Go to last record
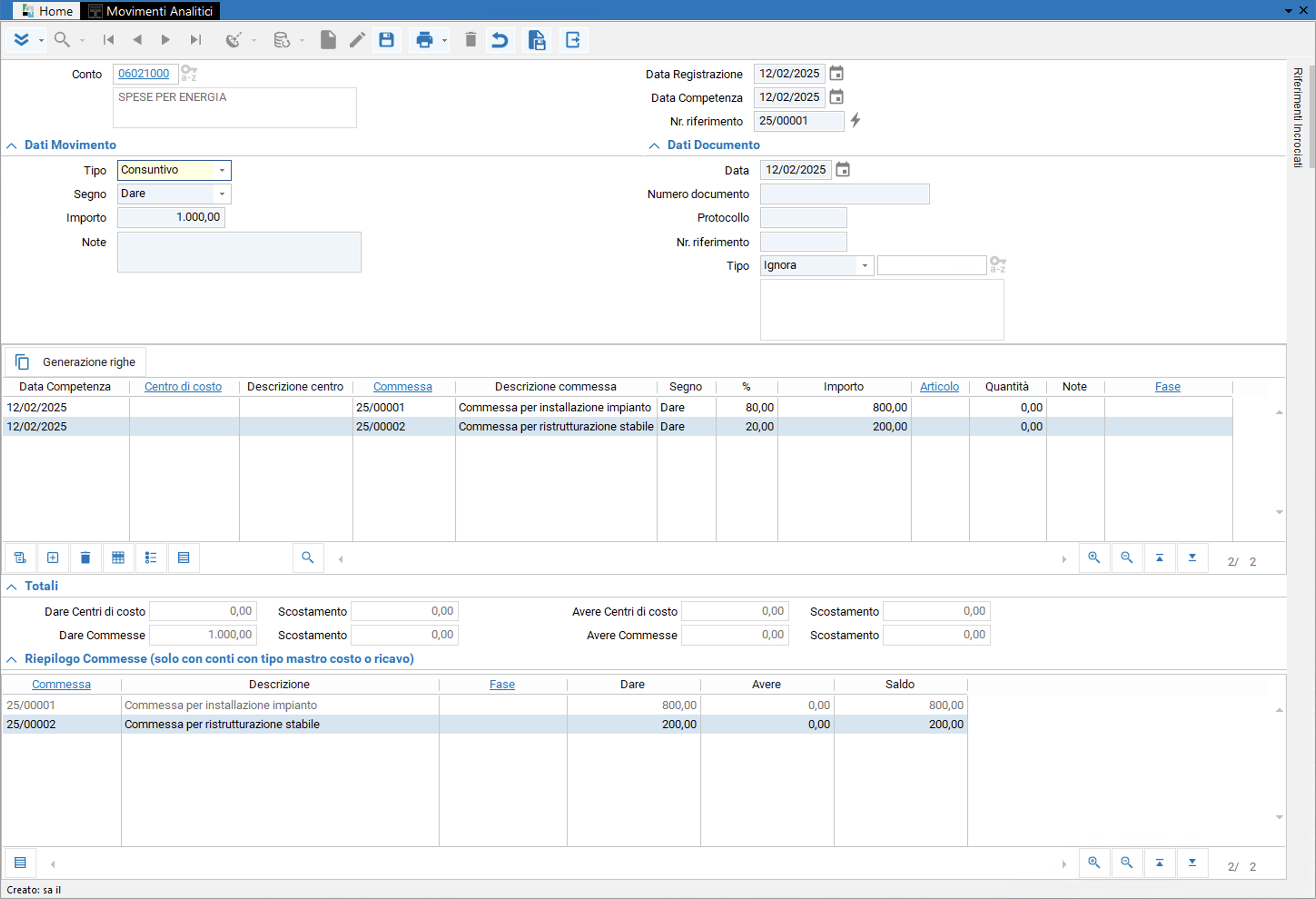This screenshot has height=899, width=1316. pyautogui.click(x=195, y=40)
